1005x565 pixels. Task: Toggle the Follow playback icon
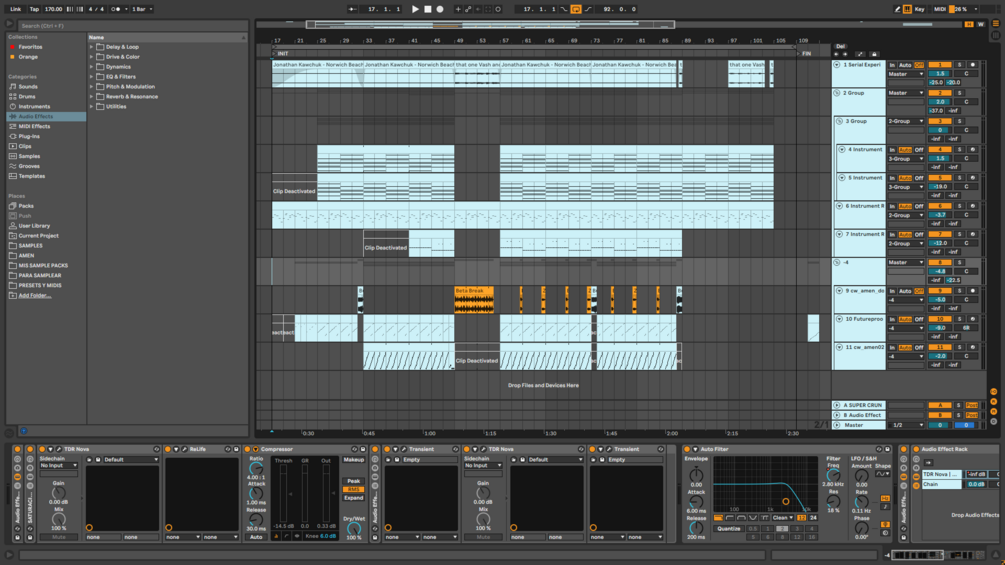[352, 9]
